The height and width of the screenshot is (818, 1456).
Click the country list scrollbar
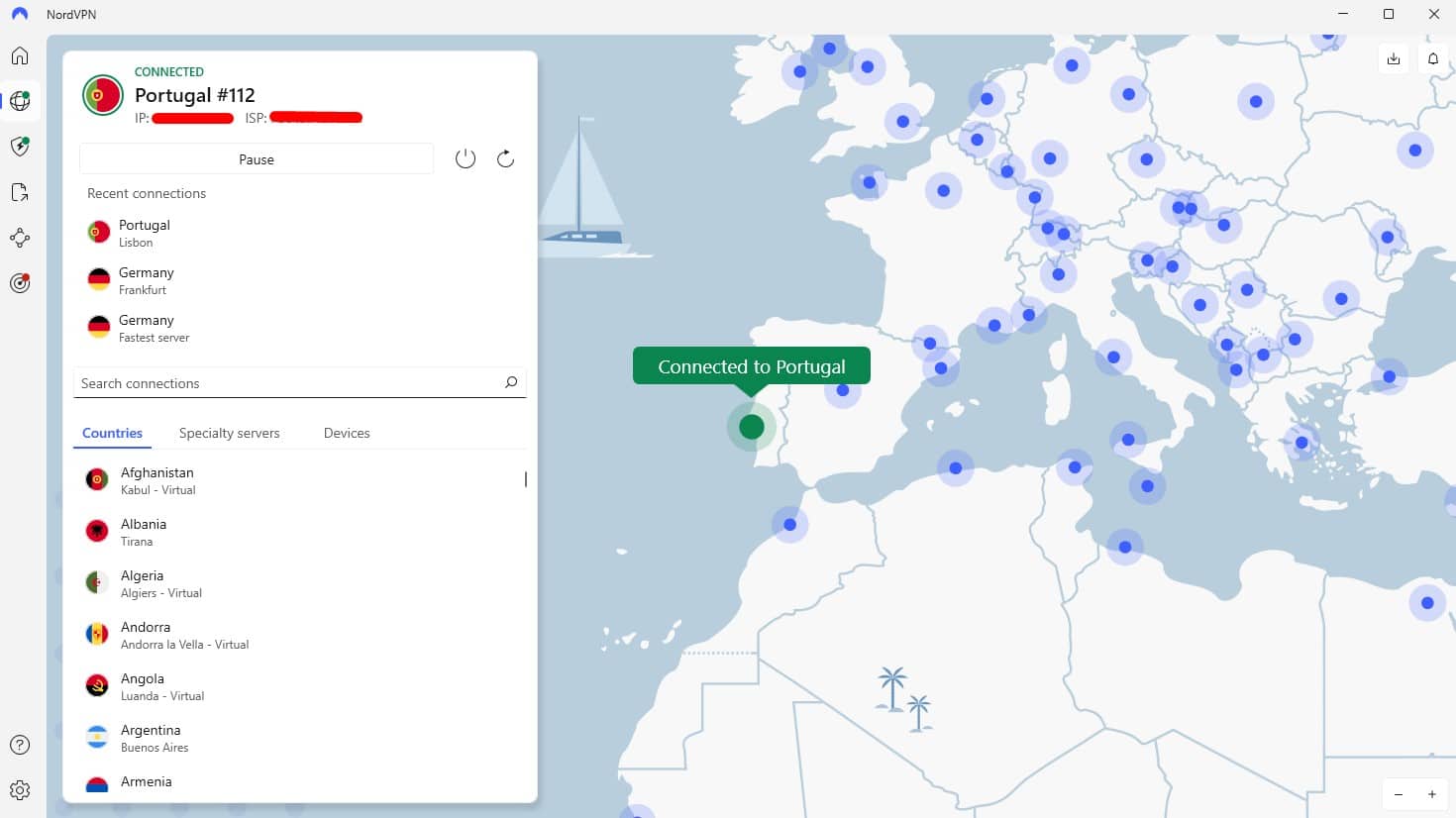pyautogui.click(x=525, y=479)
